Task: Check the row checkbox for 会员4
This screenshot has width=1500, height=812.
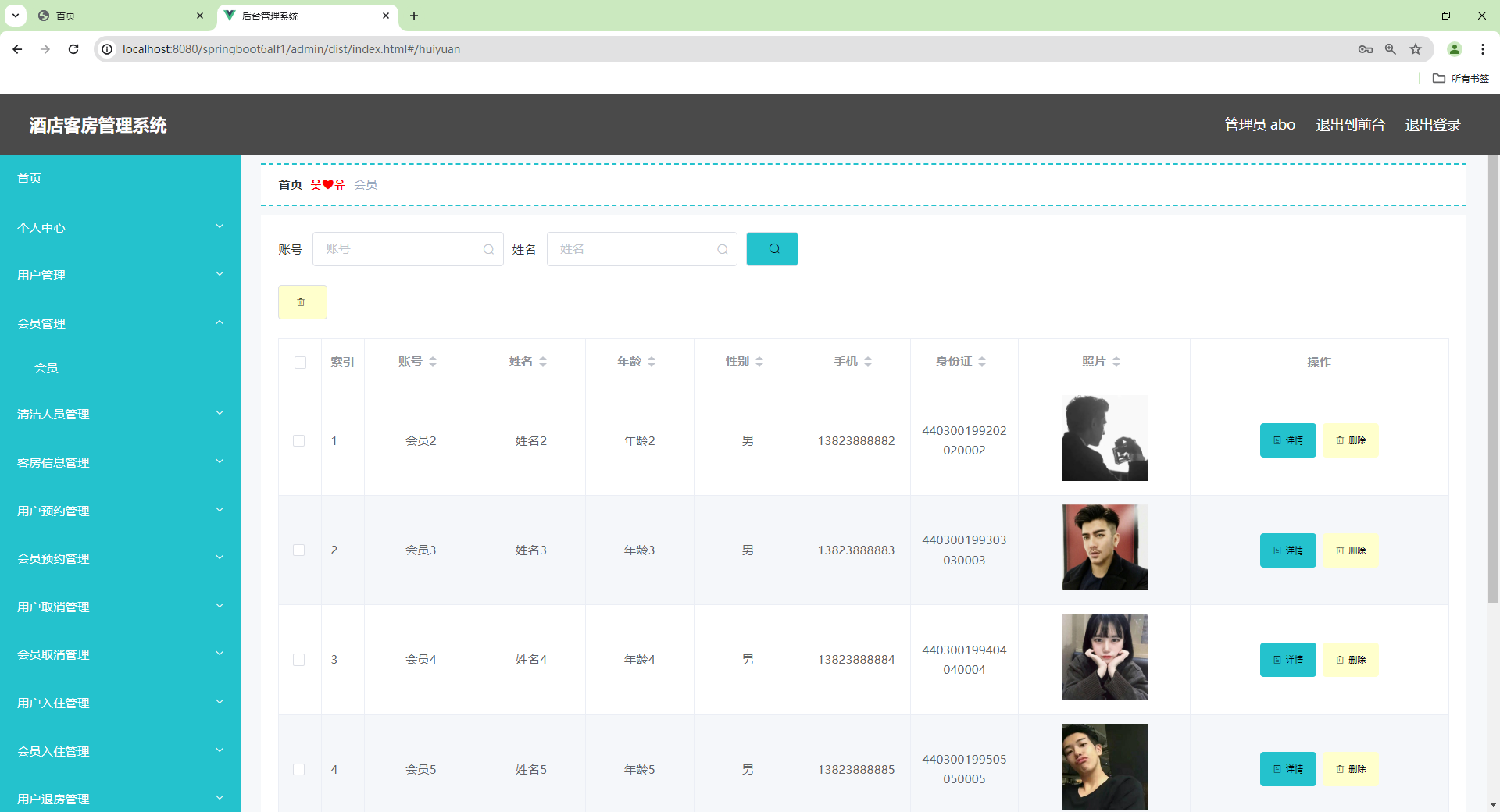Action: point(299,660)
